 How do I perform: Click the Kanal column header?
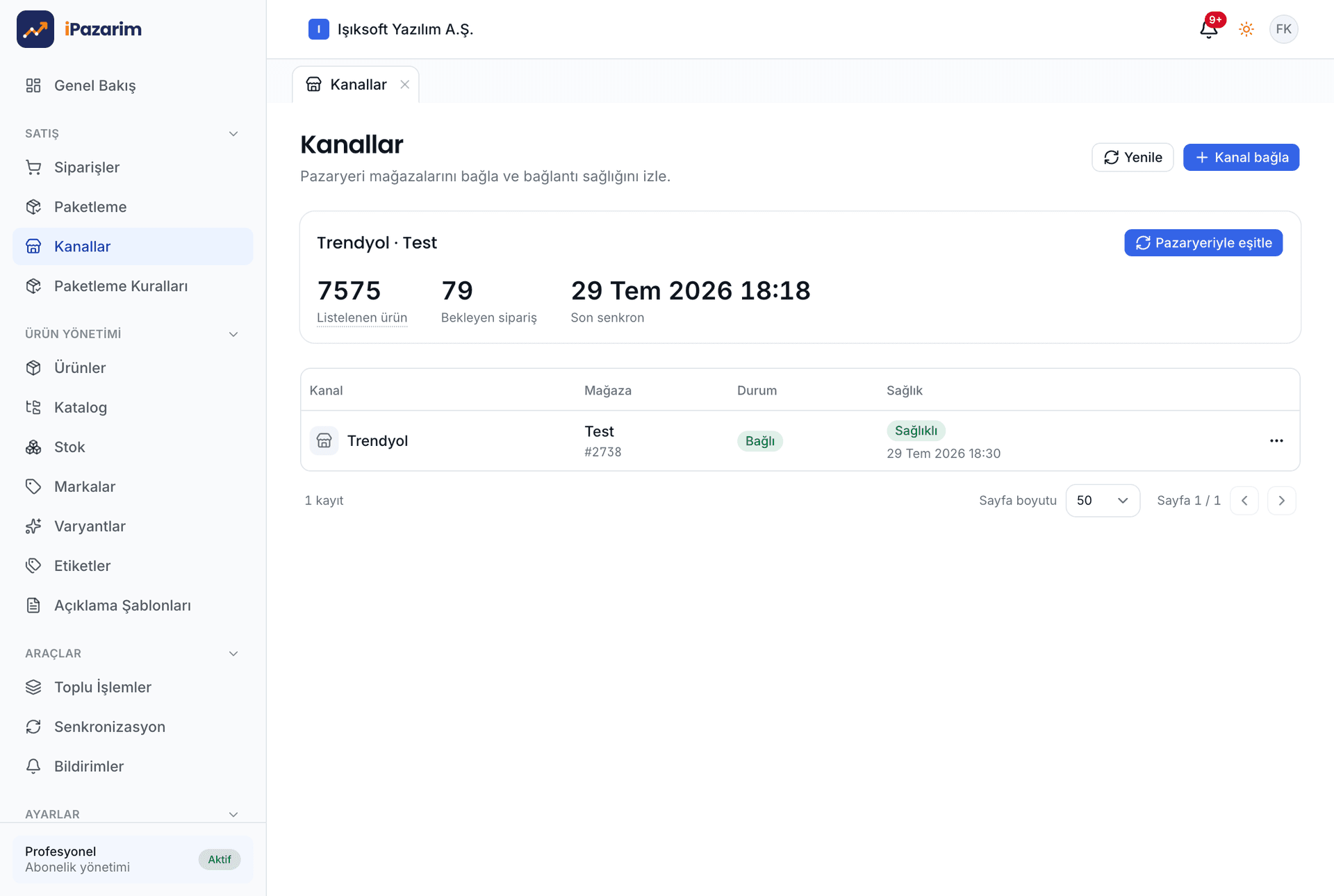(x=326, y=390)
